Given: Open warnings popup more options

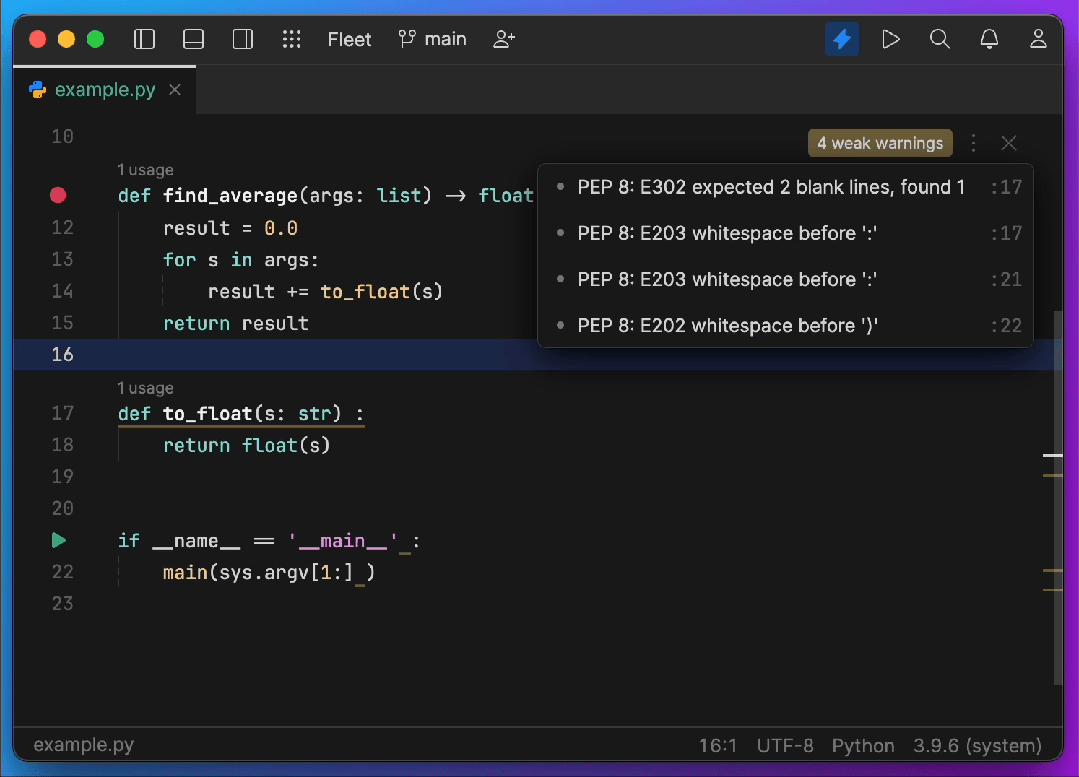Looking at the screenshot, I should pos(974,143).
